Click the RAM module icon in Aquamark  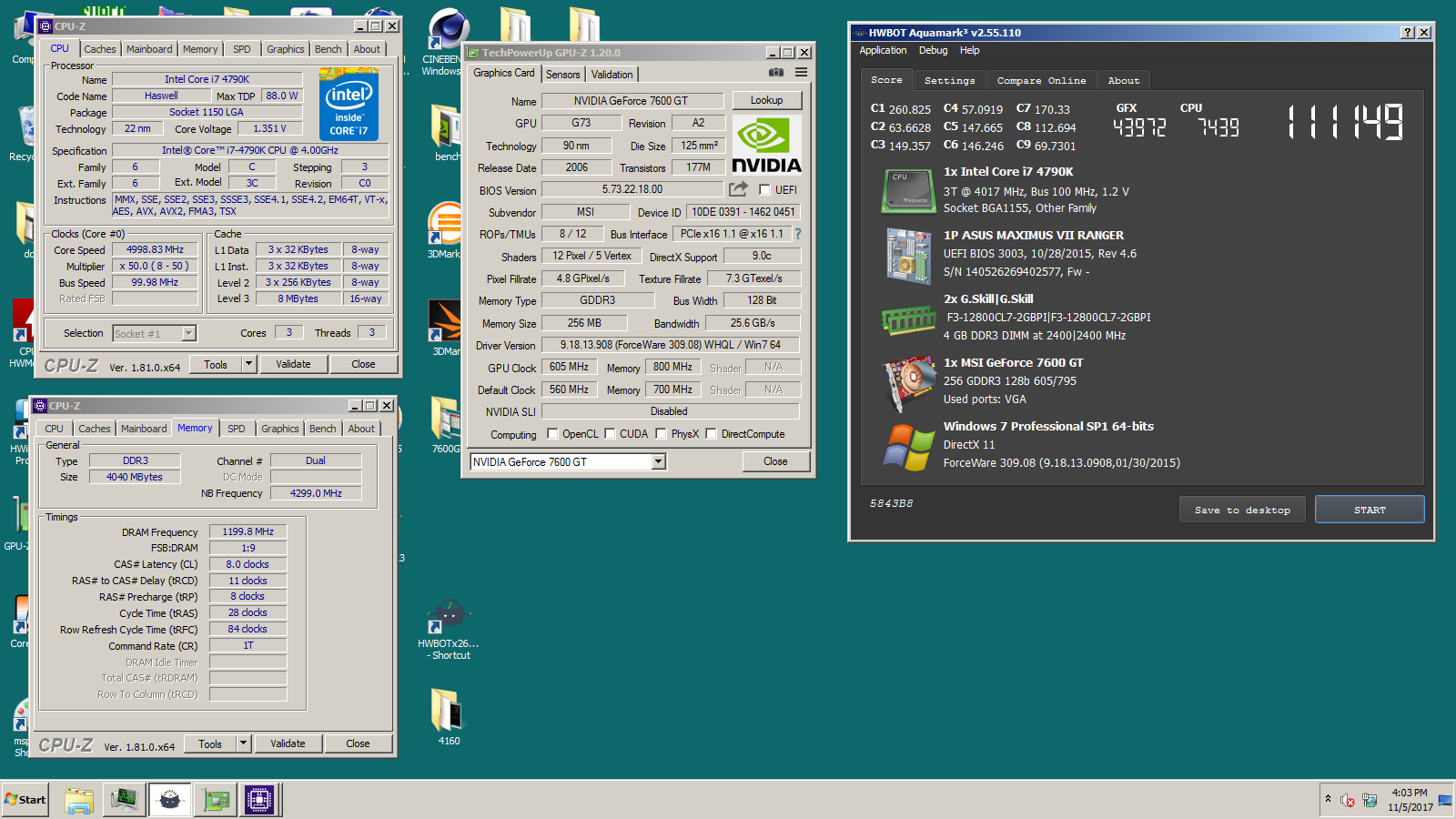tap(908, 319)
